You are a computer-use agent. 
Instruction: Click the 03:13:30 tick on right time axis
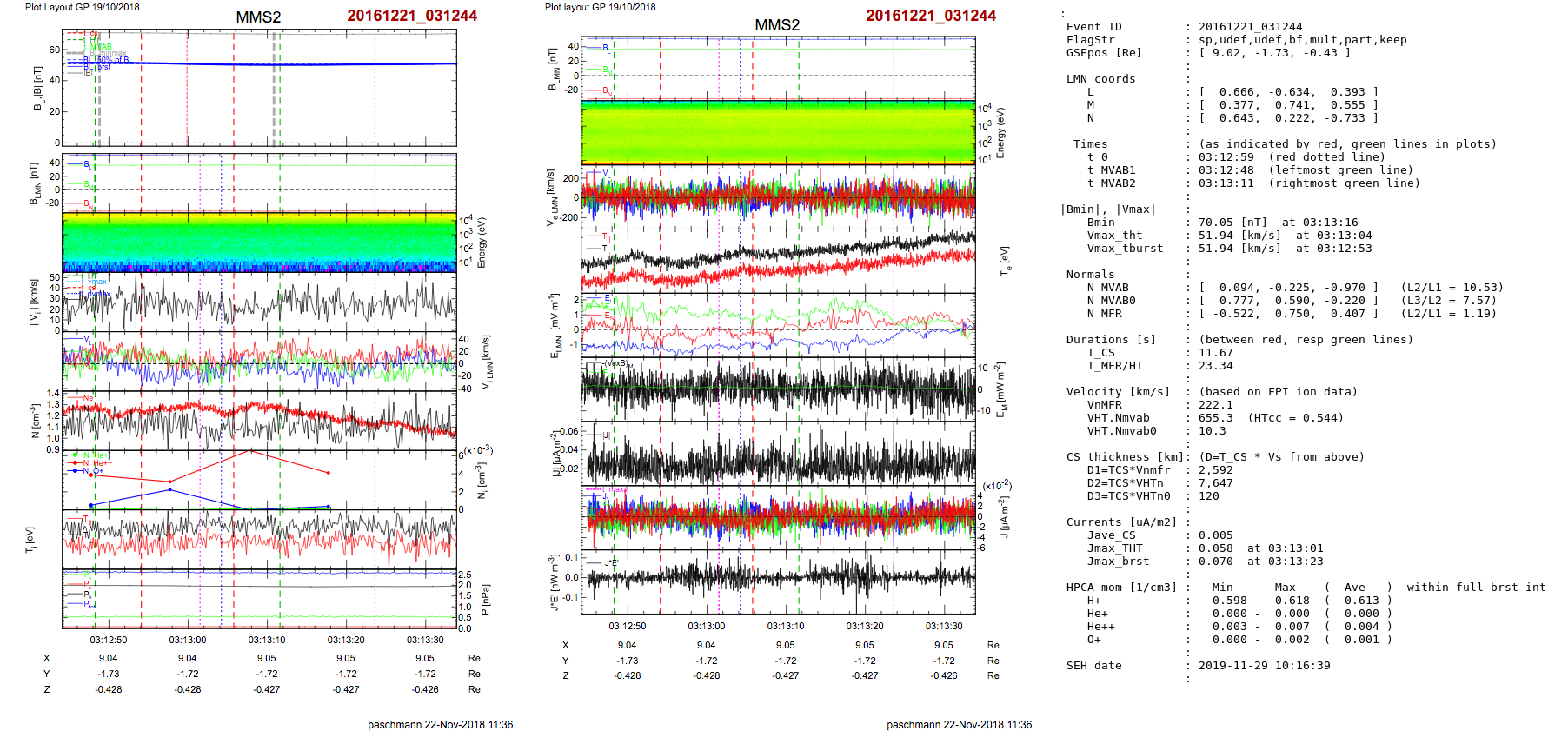pyautogui.click(x=944, y=626)
